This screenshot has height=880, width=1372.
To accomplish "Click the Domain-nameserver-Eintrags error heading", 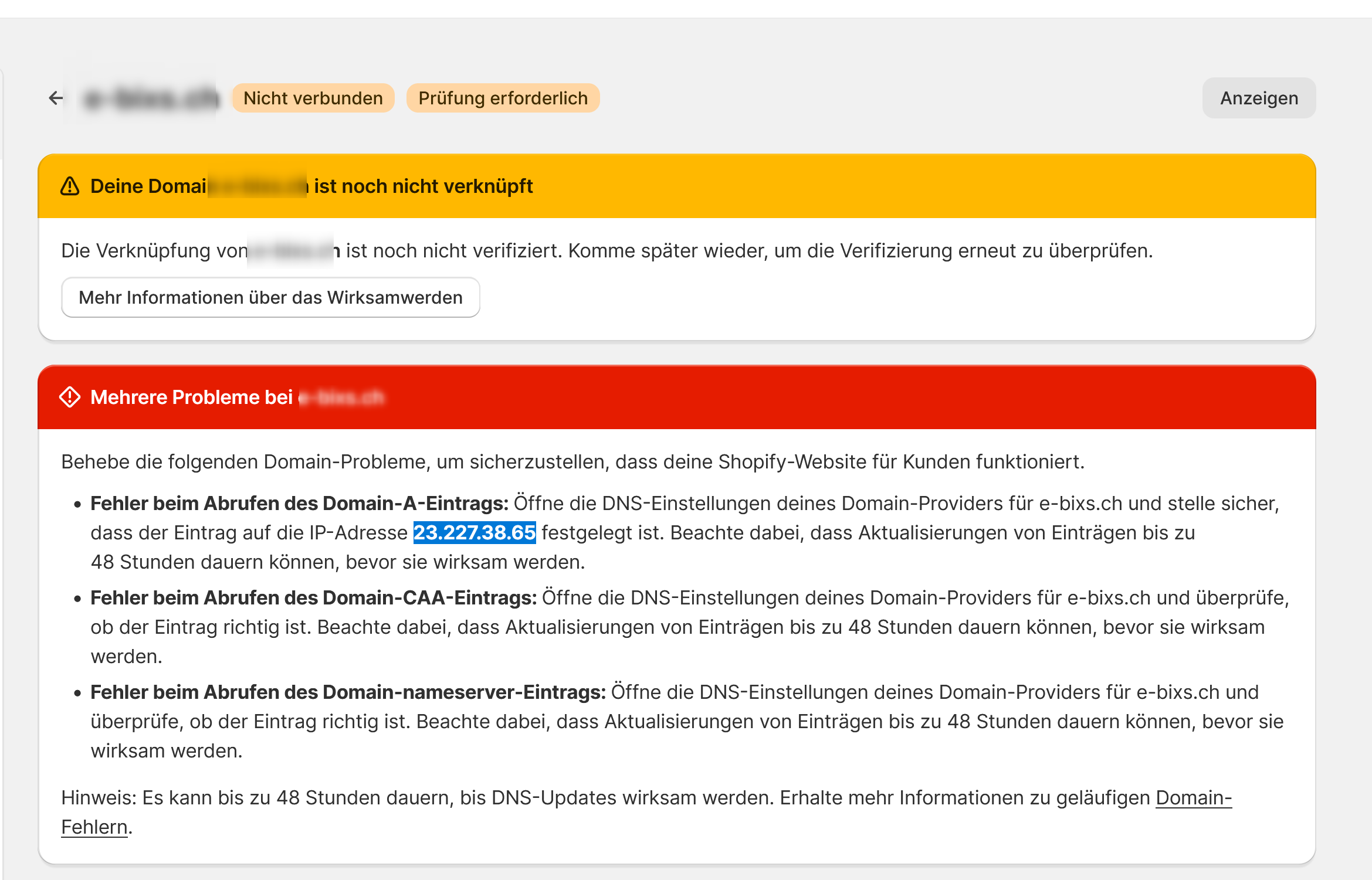I will tap(348, 692).
